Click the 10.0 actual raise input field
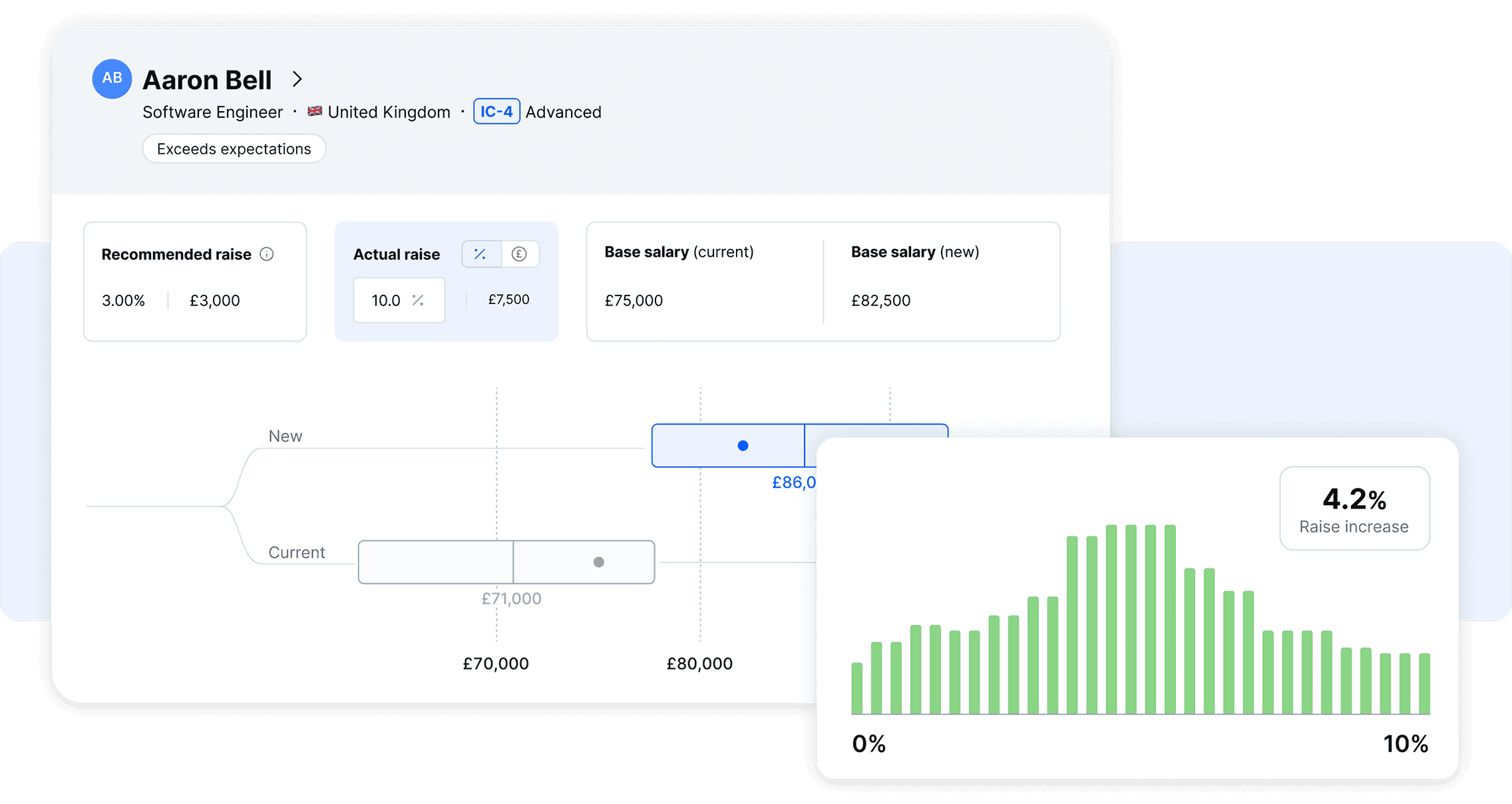1512x804 pixels. tap(387, 300)
